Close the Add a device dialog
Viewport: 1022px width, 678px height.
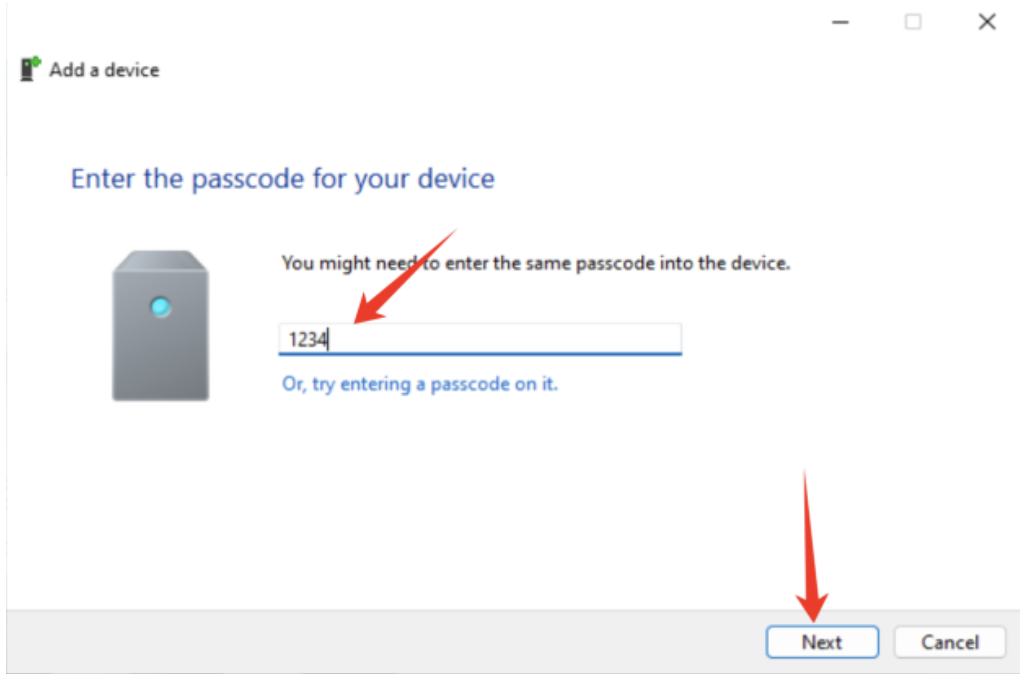coord(987,22)
